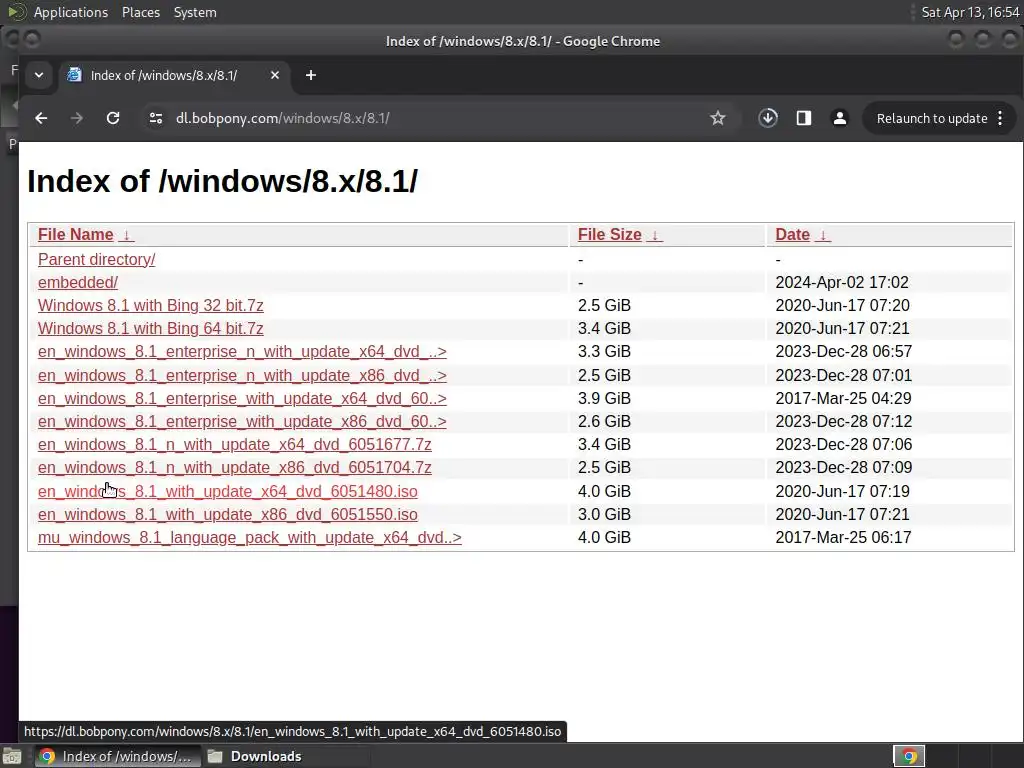The width and height of the screenshot is (1024, 768).
Task: Click the show desktop icon in taskbar
Action: tap(10, 756)
